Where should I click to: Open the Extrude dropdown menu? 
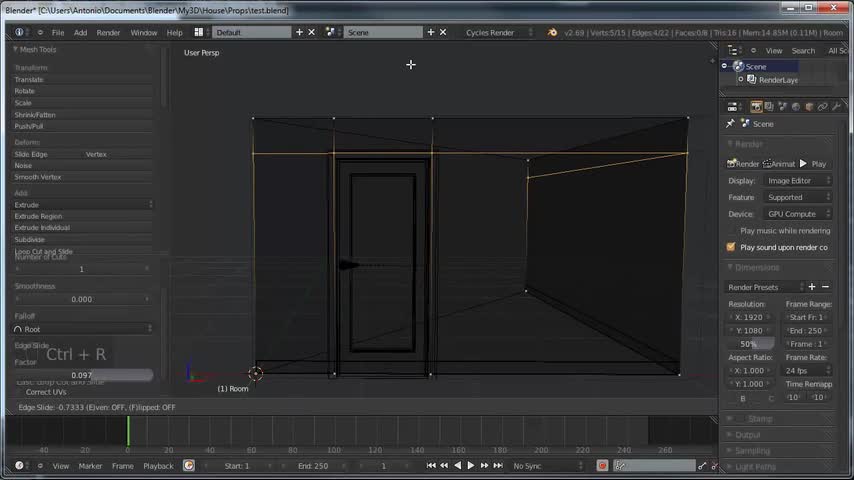click(x=82, y=205)
